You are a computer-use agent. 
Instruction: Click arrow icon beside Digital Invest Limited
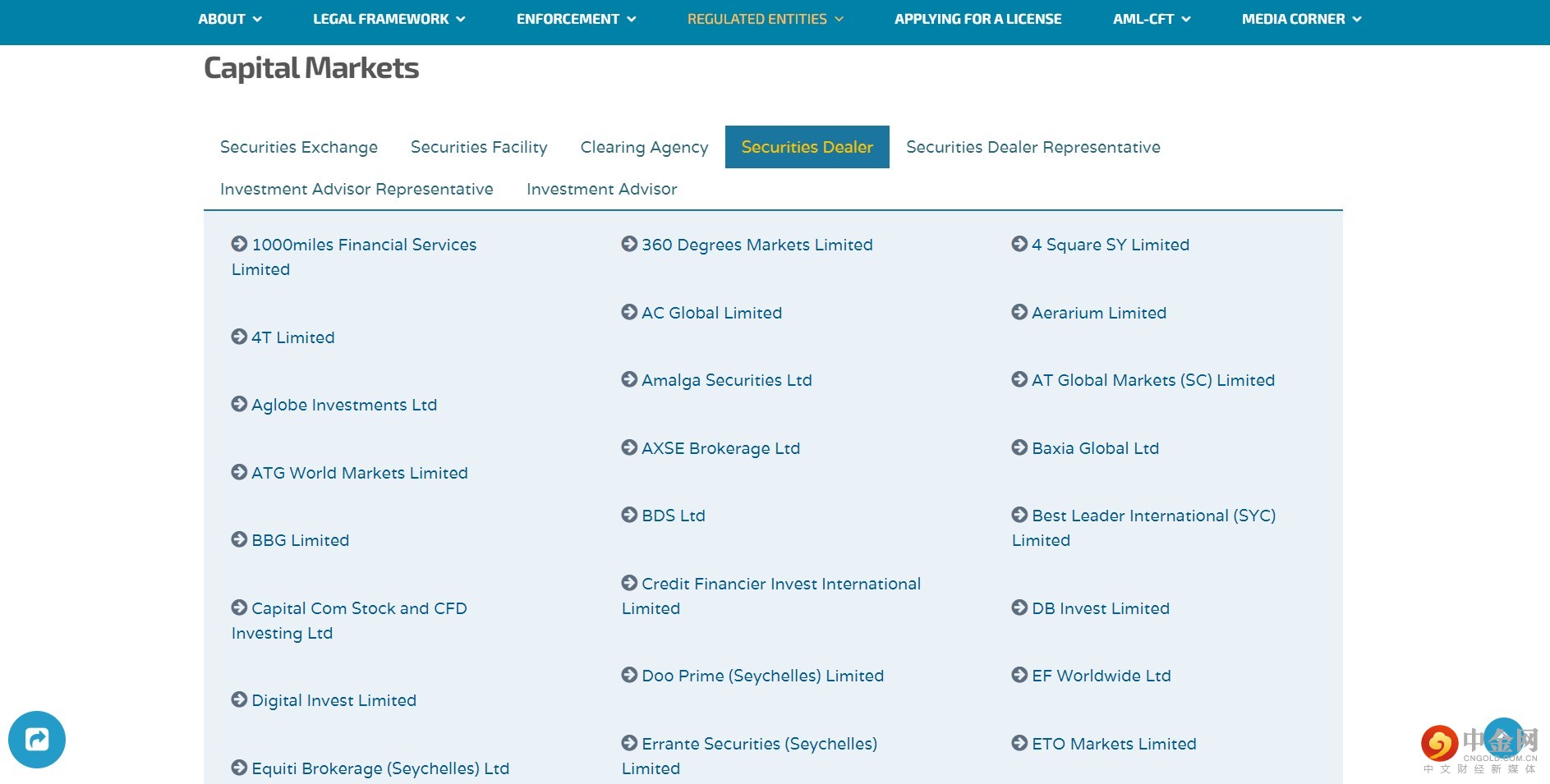click(239, 699)
